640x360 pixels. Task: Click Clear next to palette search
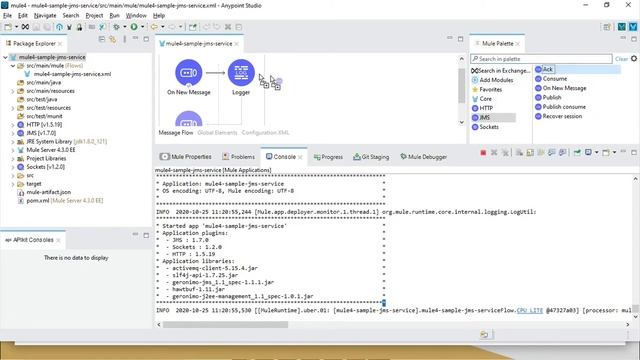click(x=621, y=59)
